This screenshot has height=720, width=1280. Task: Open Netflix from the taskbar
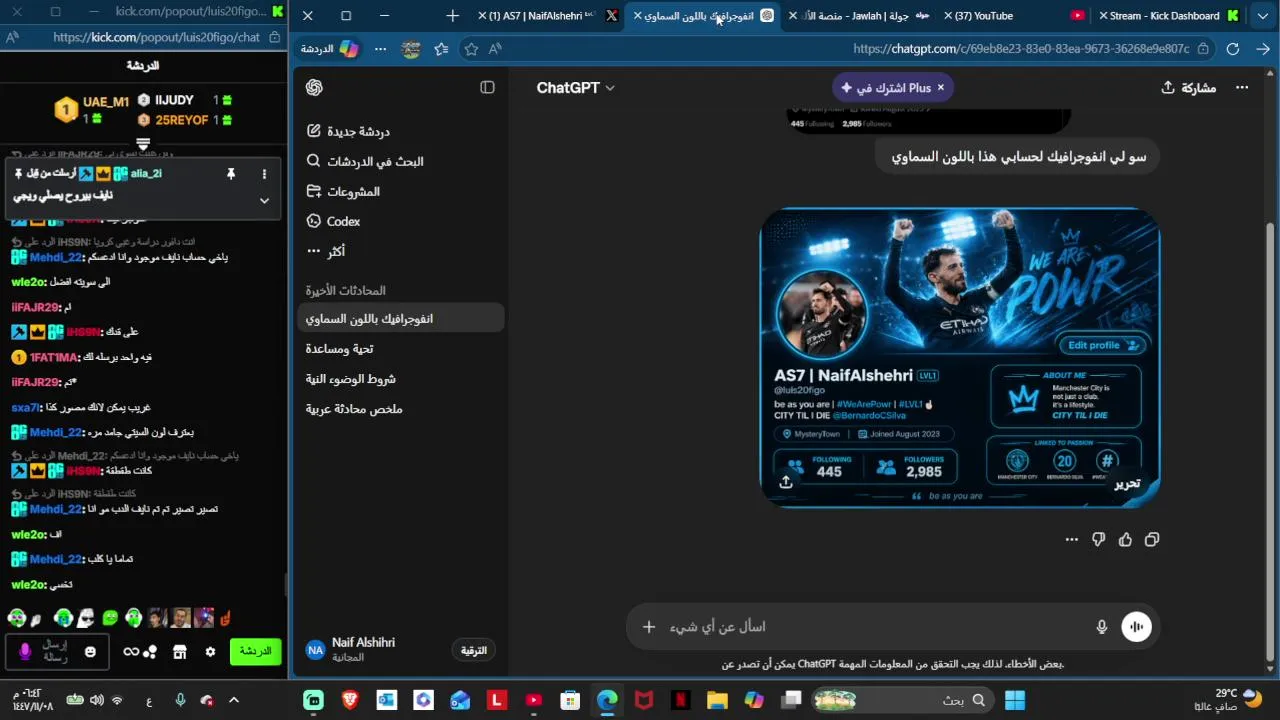click(680, 700)
